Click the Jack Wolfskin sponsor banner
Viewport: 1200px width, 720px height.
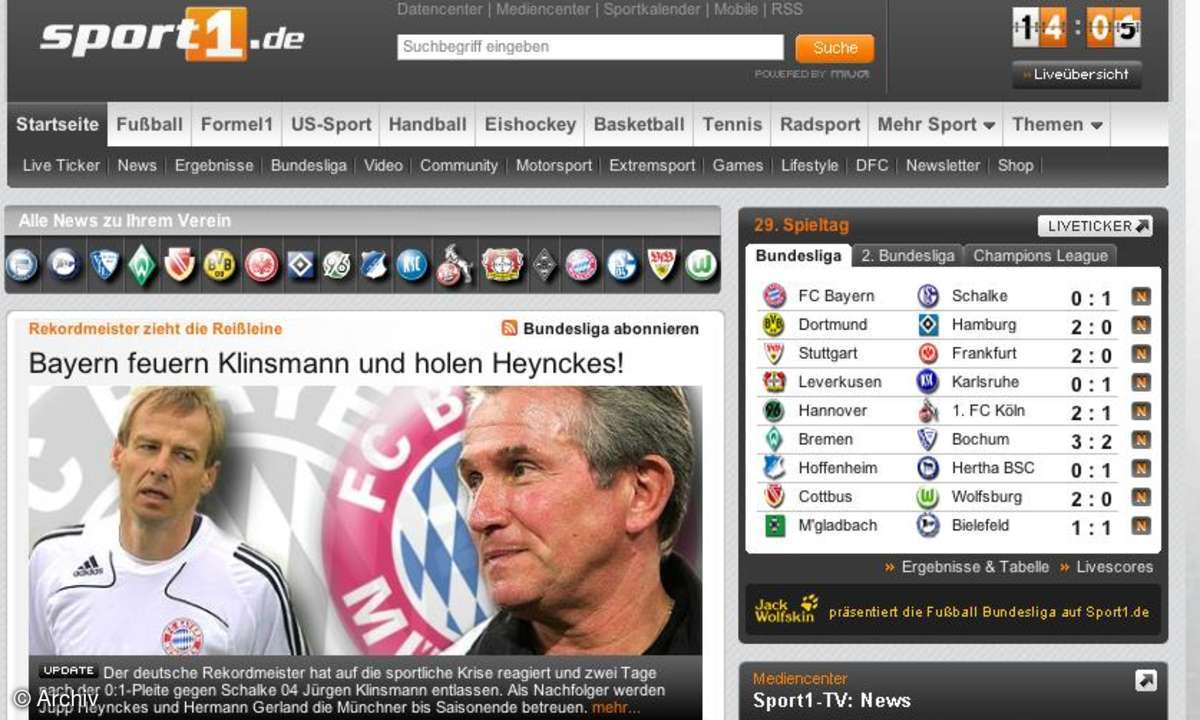[952, 611]
